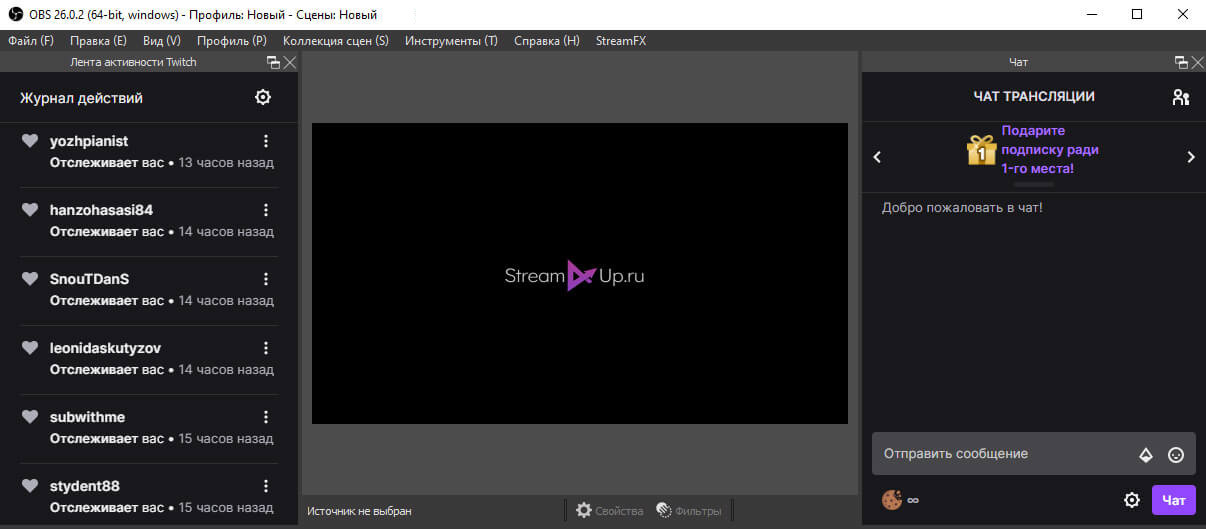Open the Bits icon in chat input
Screen dimensions: 1206x529
1146,455
